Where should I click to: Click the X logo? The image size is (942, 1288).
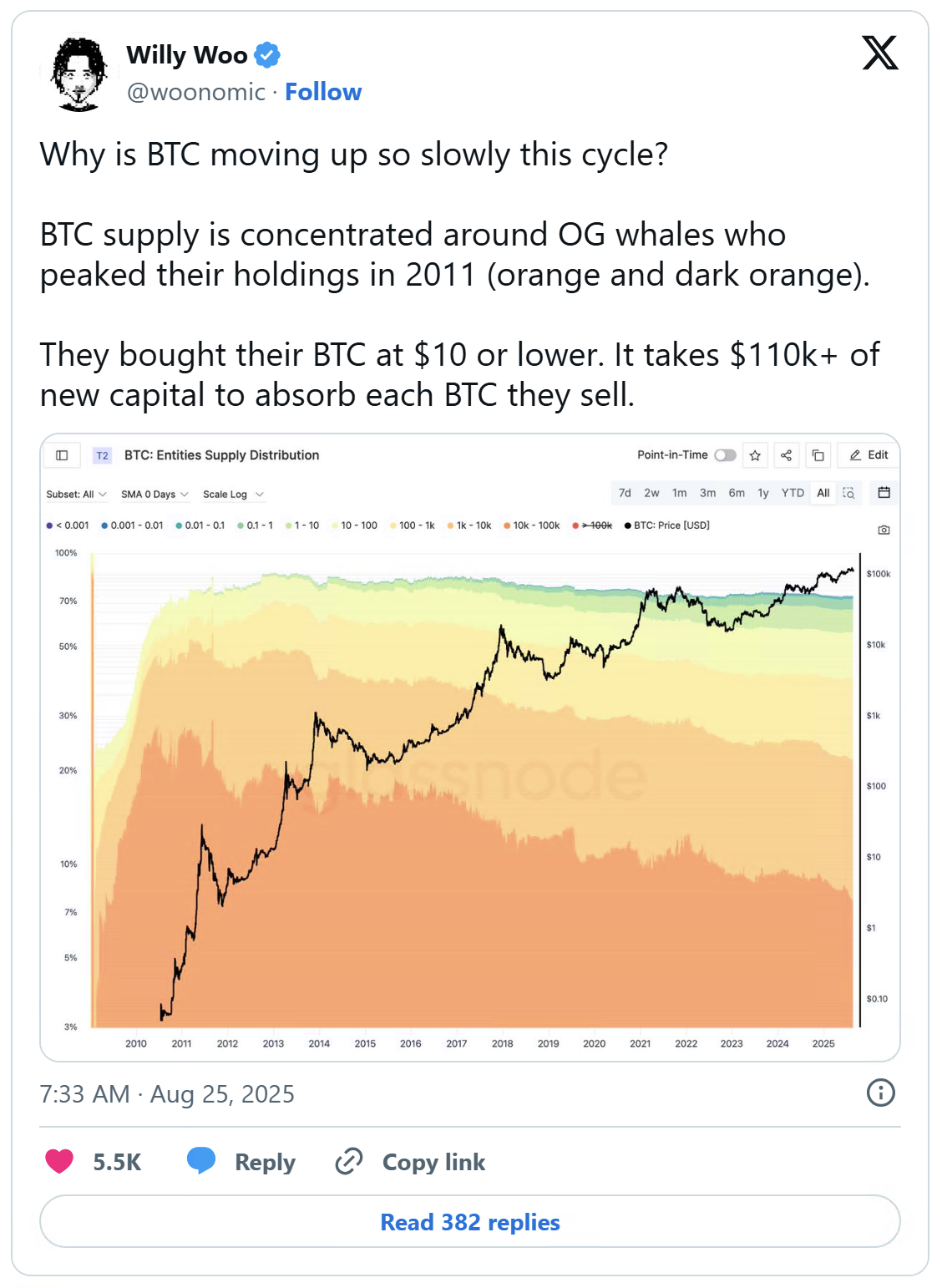pos(879,53)
